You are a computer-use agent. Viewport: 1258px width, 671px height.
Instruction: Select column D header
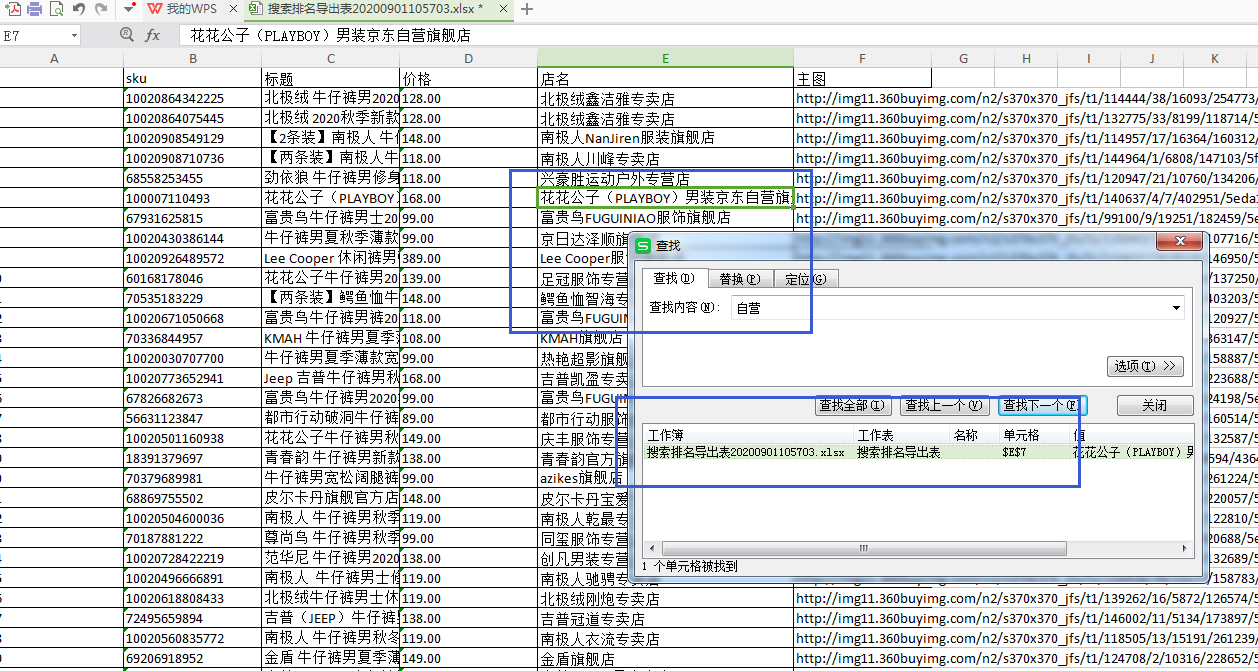[468, 59]
